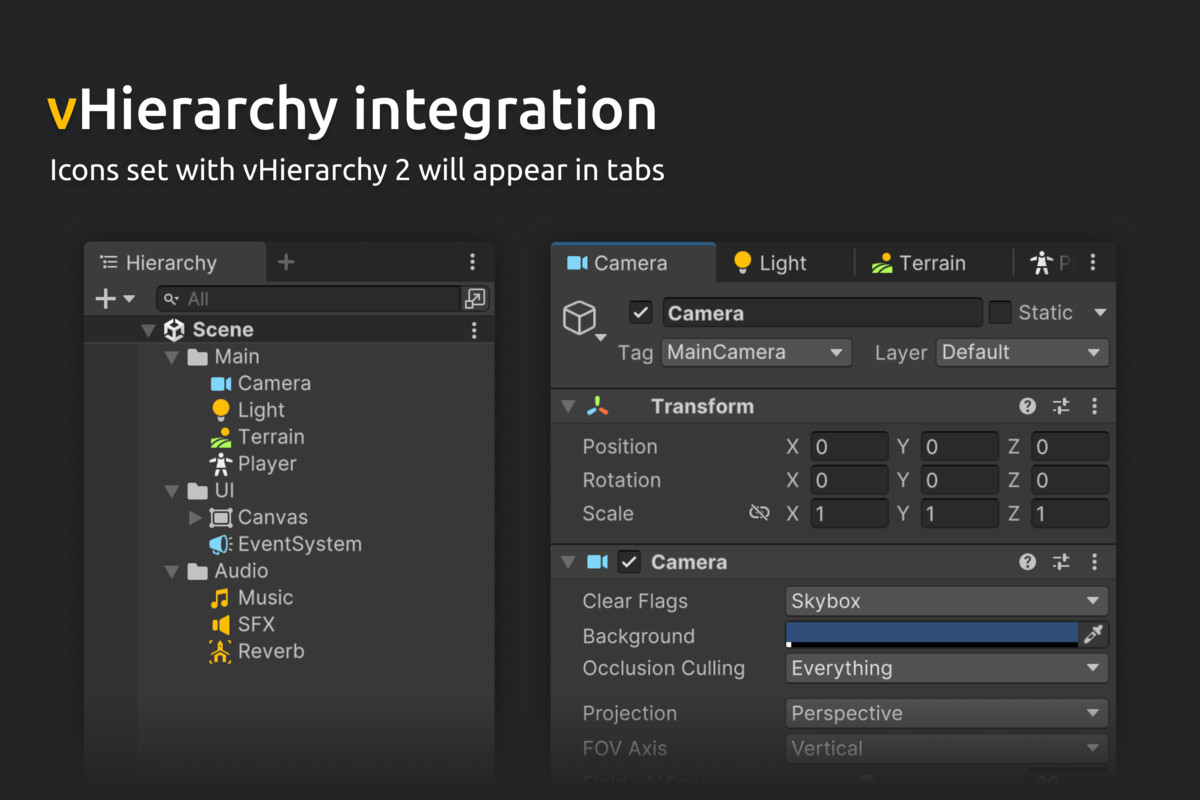
Task: Open Camera component help
Action: 1027,562
